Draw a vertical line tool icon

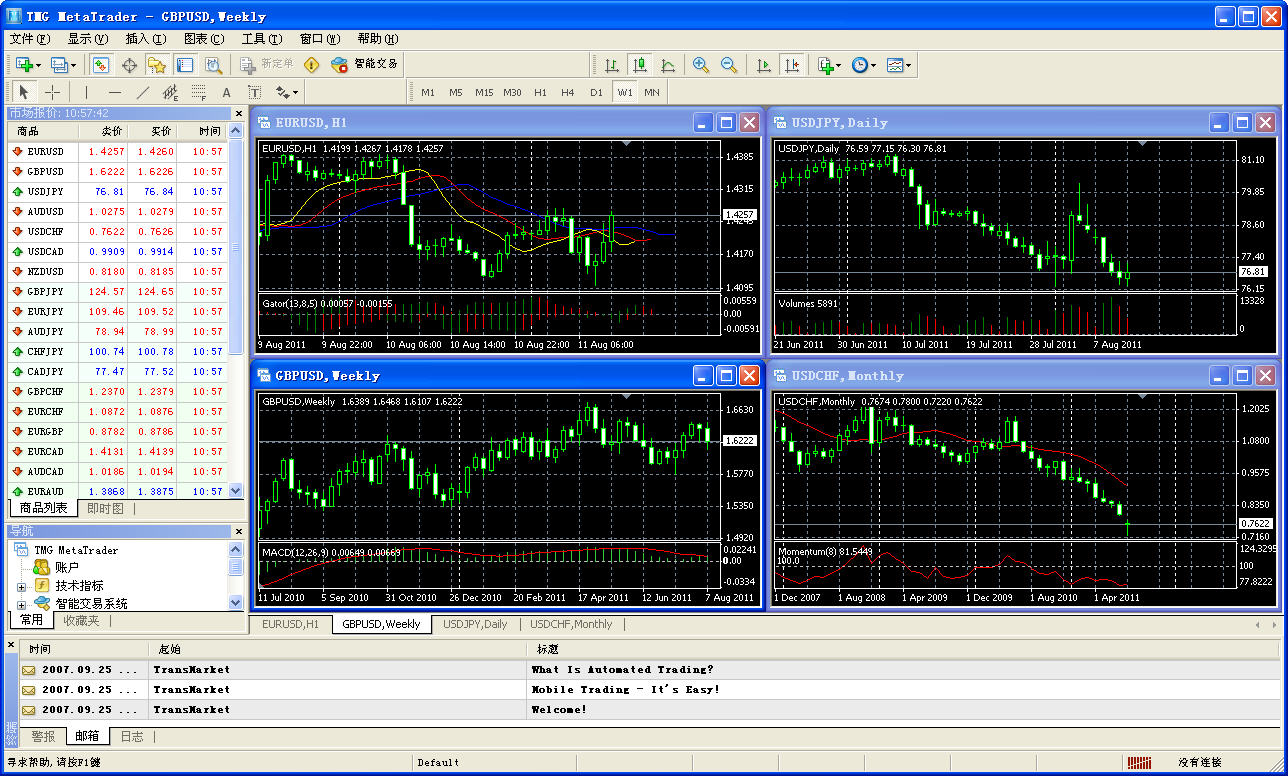[87, 92]
